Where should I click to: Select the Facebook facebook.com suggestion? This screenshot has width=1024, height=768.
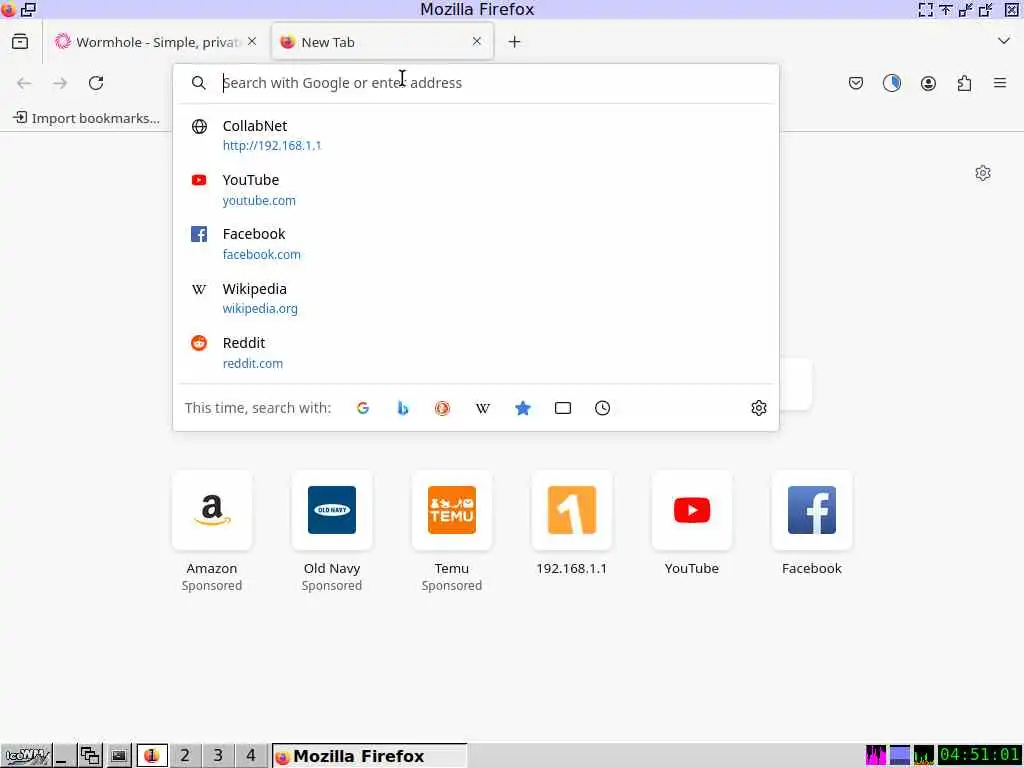coord(475,244)
